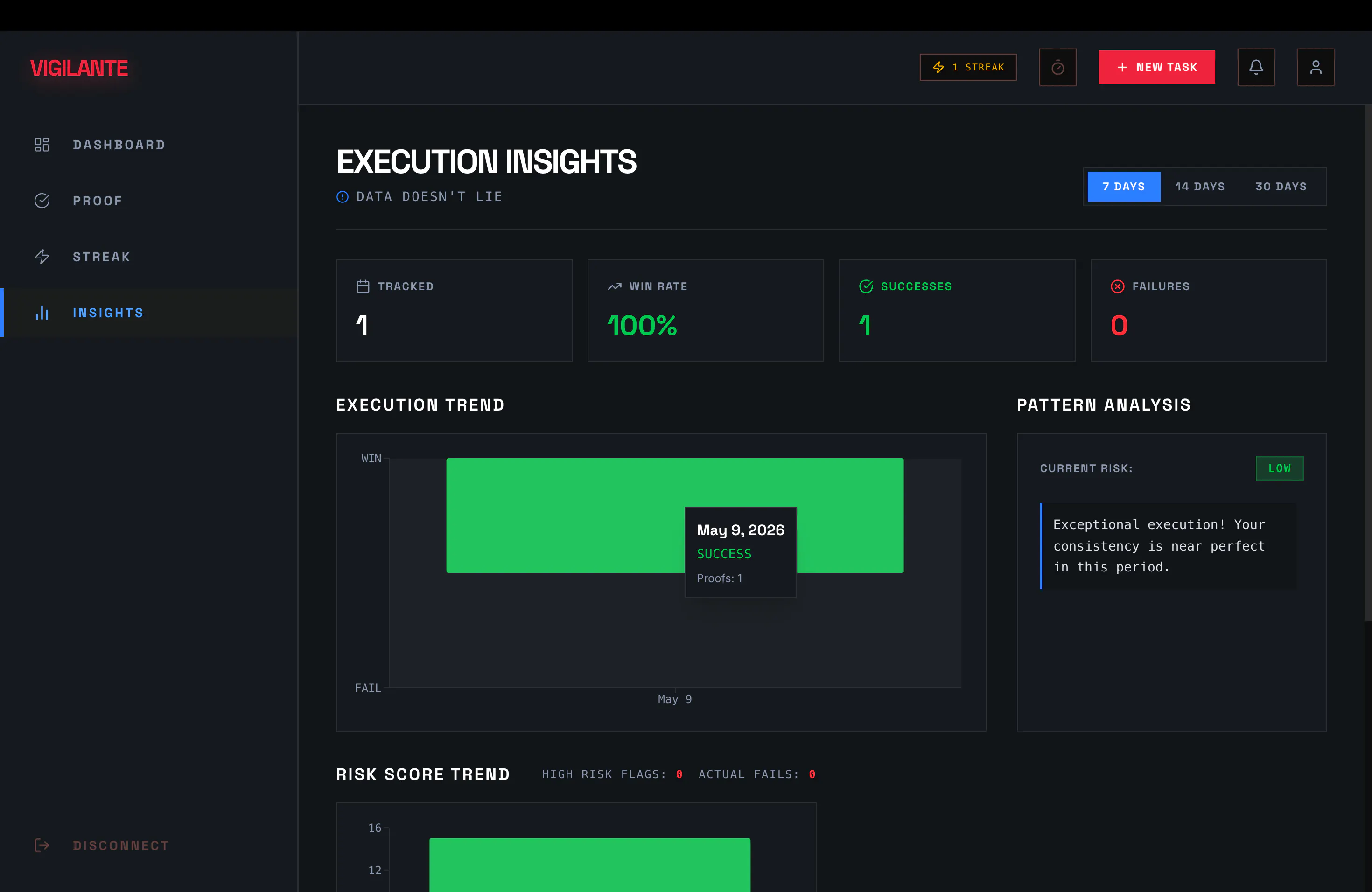Image resolution: width=1372 pixels, height=892 pixels.
Task: Go to Dashboard in sidebar
Action: (x=119, y=145)
